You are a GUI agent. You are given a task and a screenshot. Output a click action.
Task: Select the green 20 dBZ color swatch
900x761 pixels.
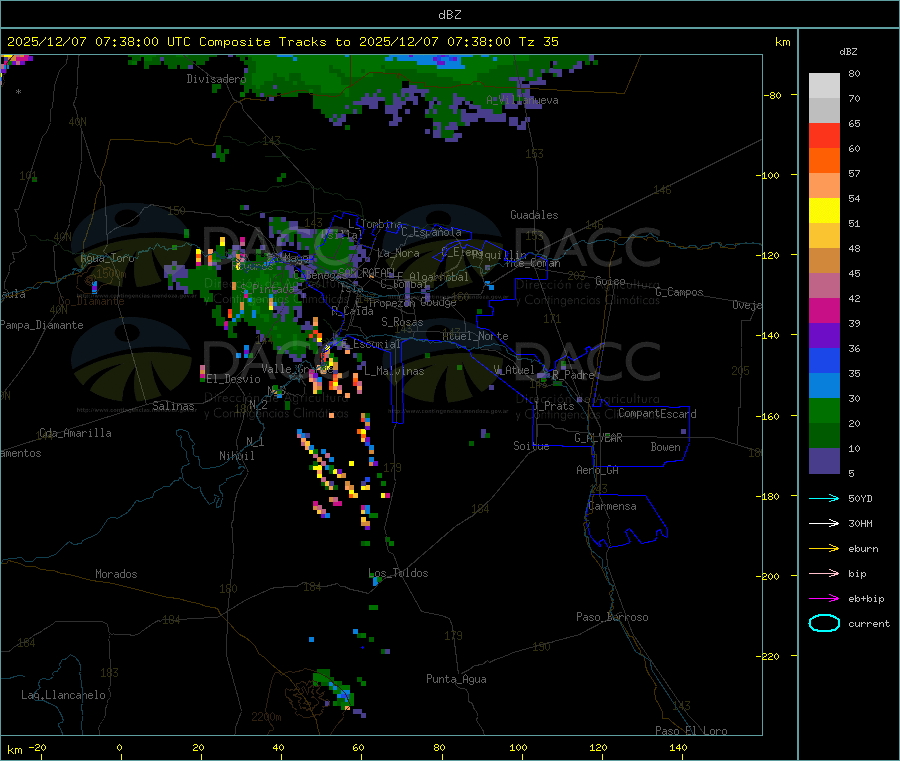[824, 410]
